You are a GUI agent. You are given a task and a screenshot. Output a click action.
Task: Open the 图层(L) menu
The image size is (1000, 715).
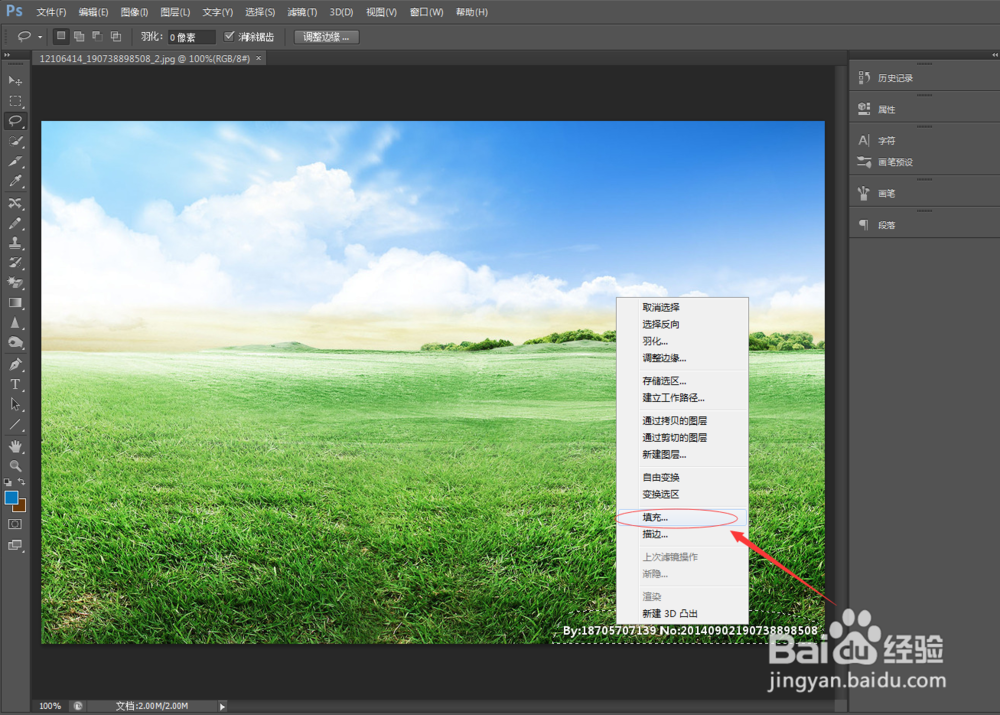click(175, 12)
